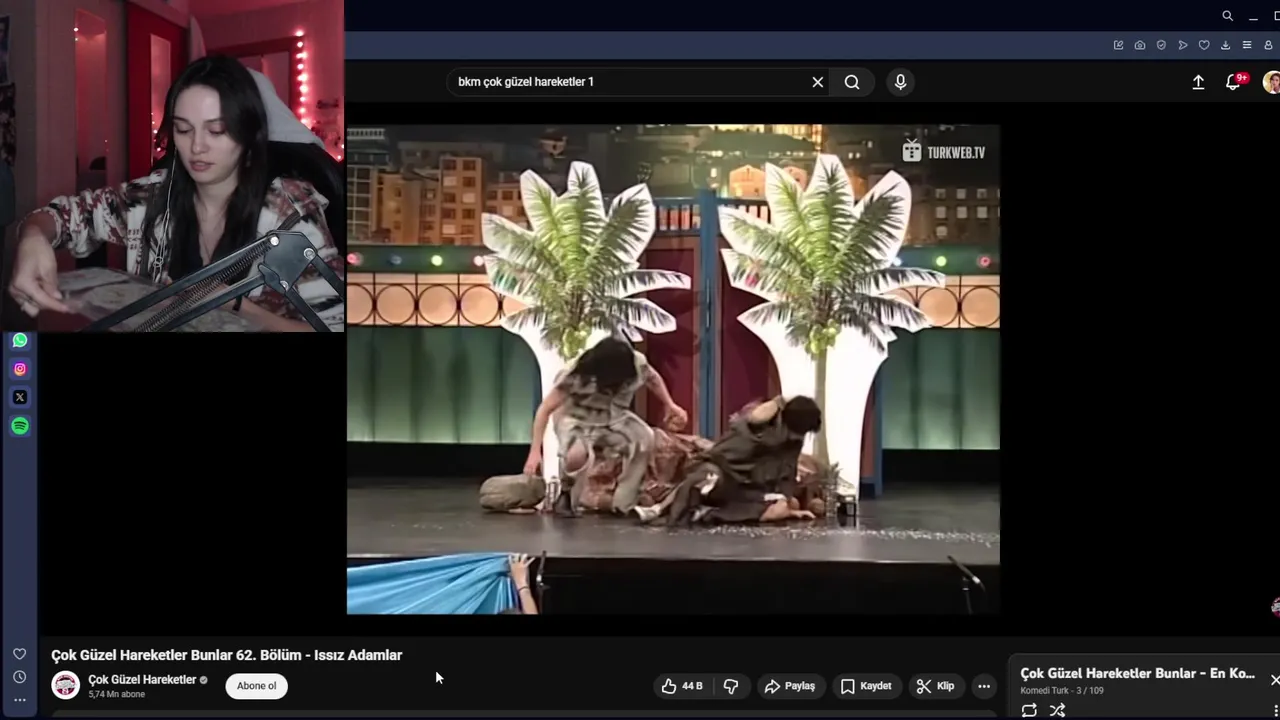The height and width of the screenshot is (720, 1280).
Task: Start voice search with the microphone
Action: (x=900, y=82)
